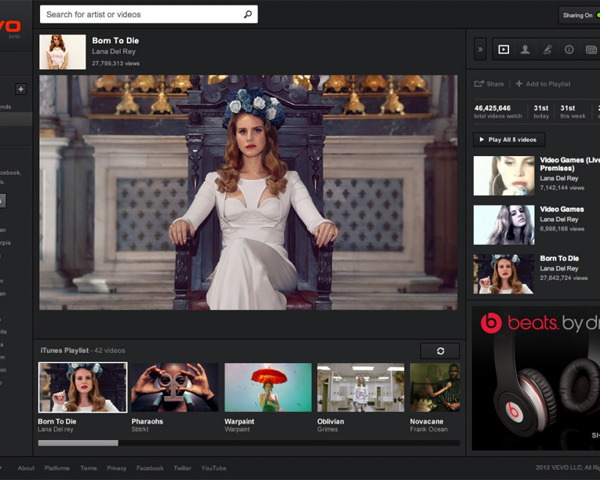The image size is (600, 480).
Task: Click the playlist horizontal scrollbar handle
Action: pos(78,443)
